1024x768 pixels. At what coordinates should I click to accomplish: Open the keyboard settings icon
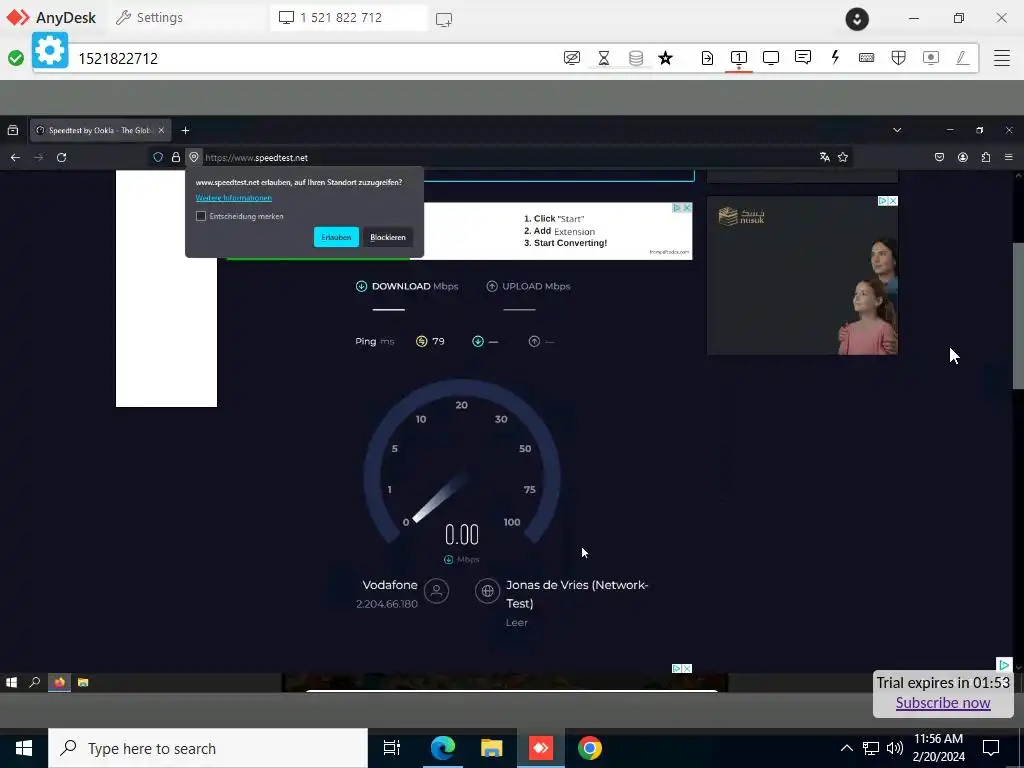coord(867,58)
